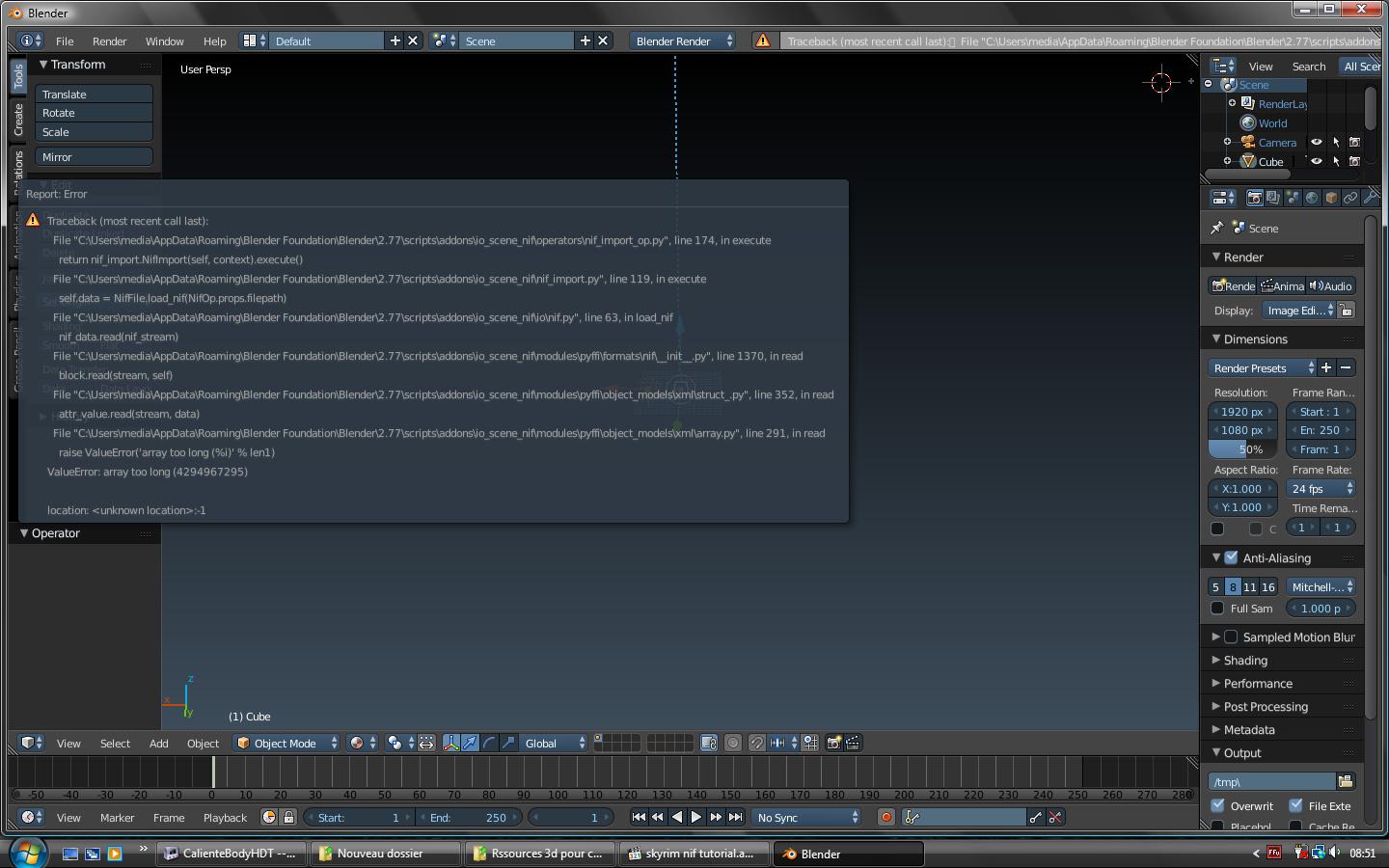Viewport: 1389px width, 868px height.
Task: Select the scale manipulator icon
Action: [508, 743]
